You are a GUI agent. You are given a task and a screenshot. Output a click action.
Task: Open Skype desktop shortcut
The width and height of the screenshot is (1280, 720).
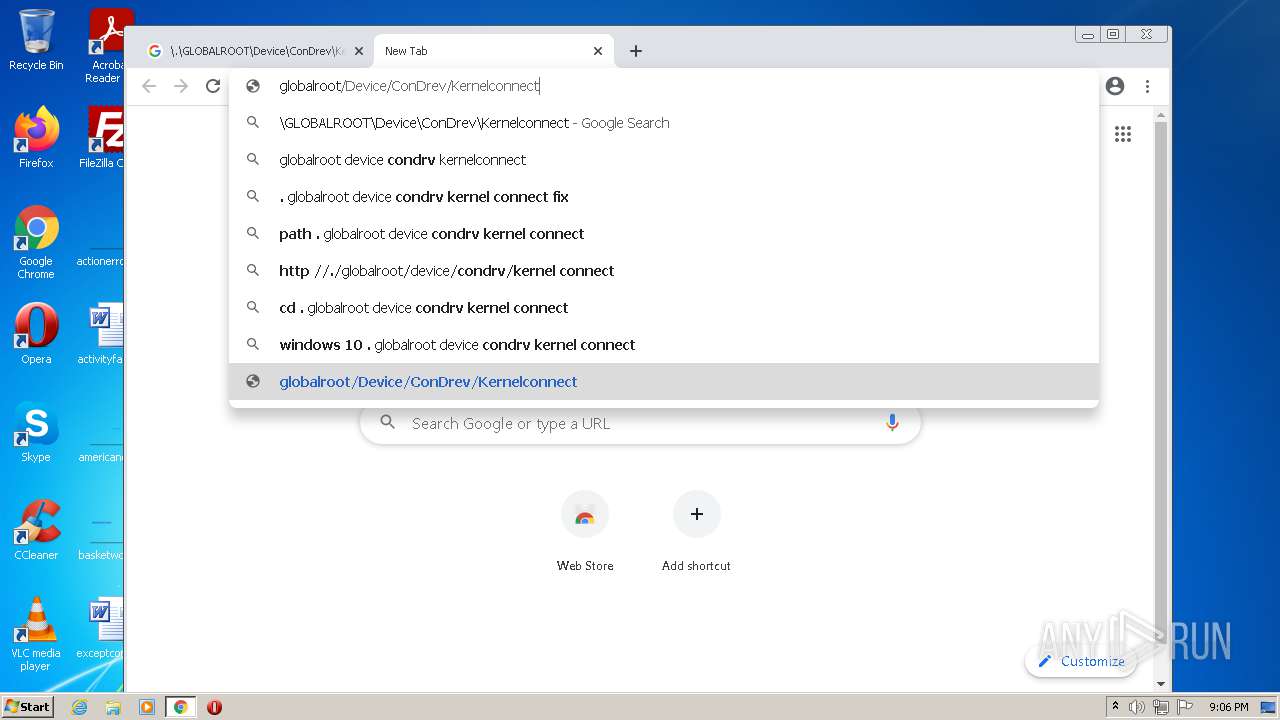pos(36,432)
